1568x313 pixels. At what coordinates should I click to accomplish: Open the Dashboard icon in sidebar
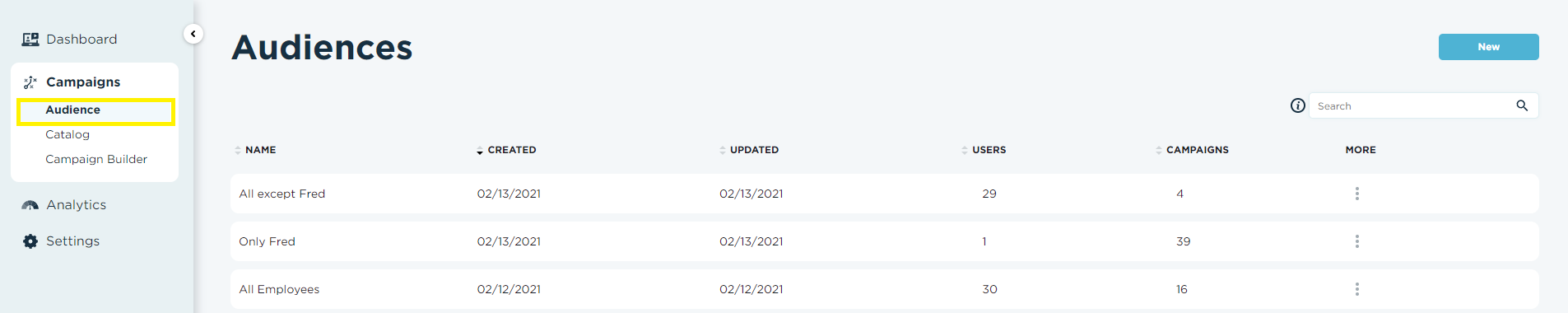coord(30,40)
